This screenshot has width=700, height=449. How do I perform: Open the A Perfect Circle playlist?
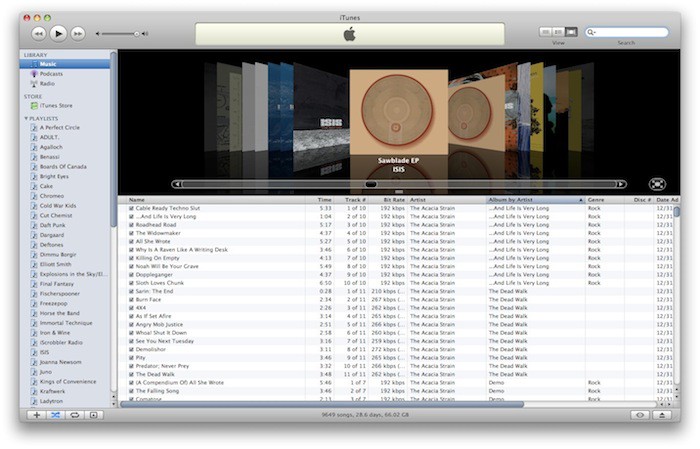tap(59, 128)
